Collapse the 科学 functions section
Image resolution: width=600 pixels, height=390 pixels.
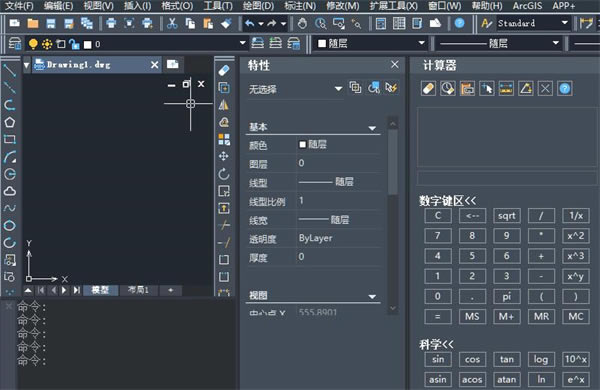pyautogui.click(x=436, y=344)
